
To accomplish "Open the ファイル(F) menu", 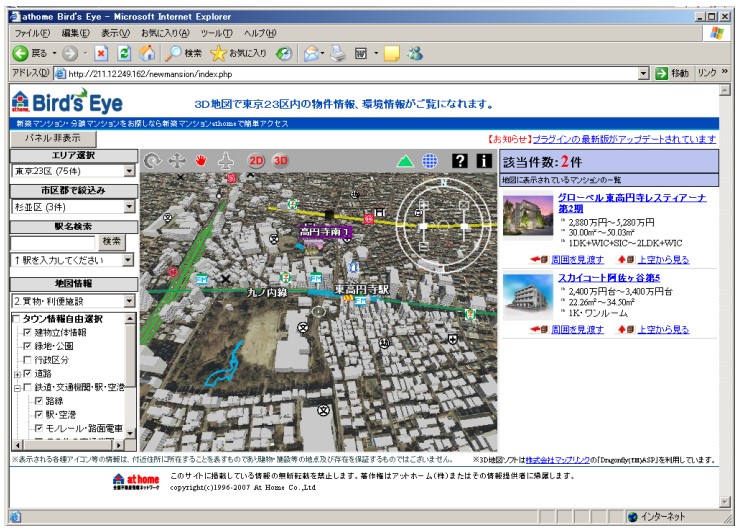I will point(32,33).
